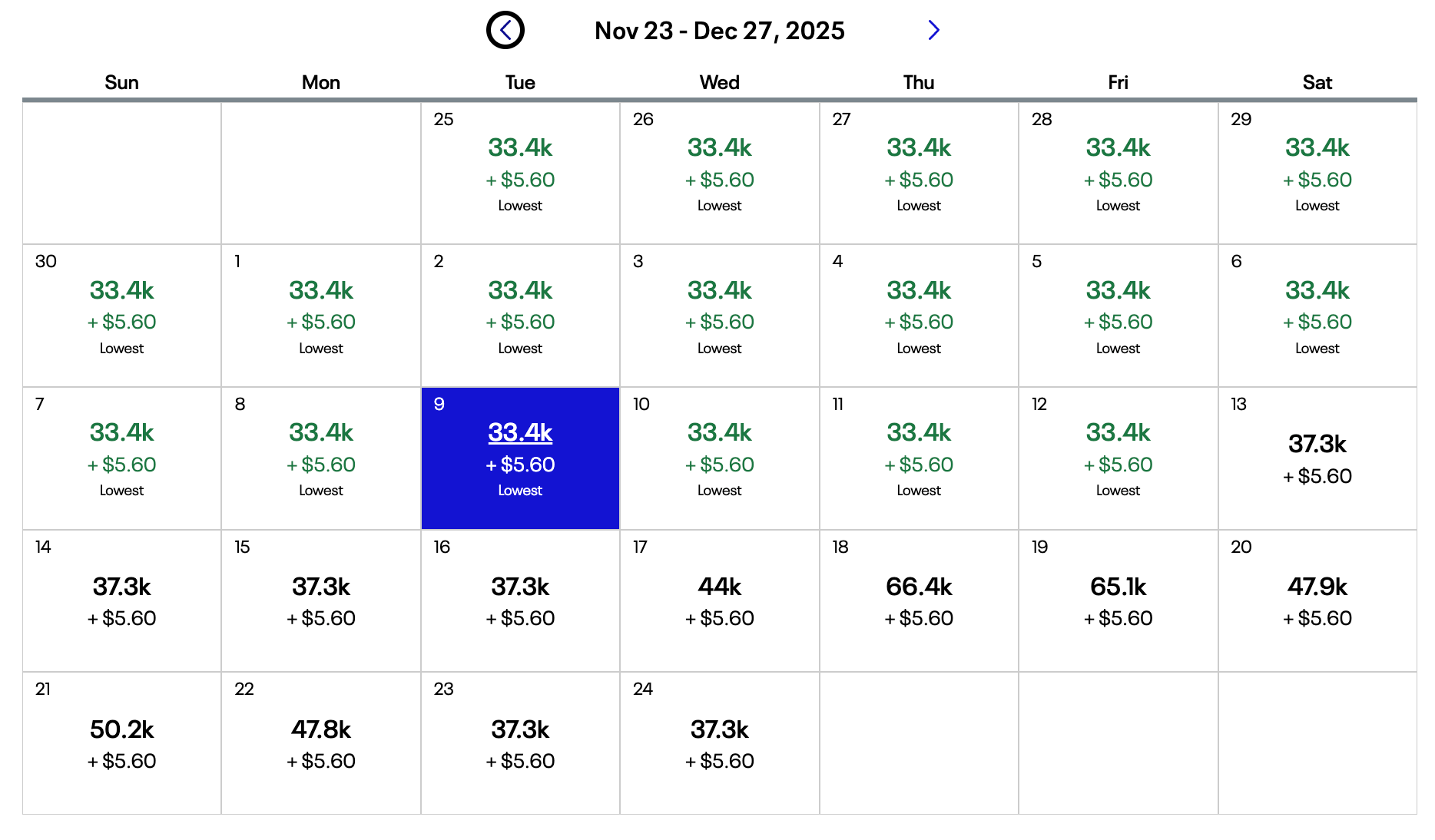Select December 11 Thursday fare cell

pos(918,458)
